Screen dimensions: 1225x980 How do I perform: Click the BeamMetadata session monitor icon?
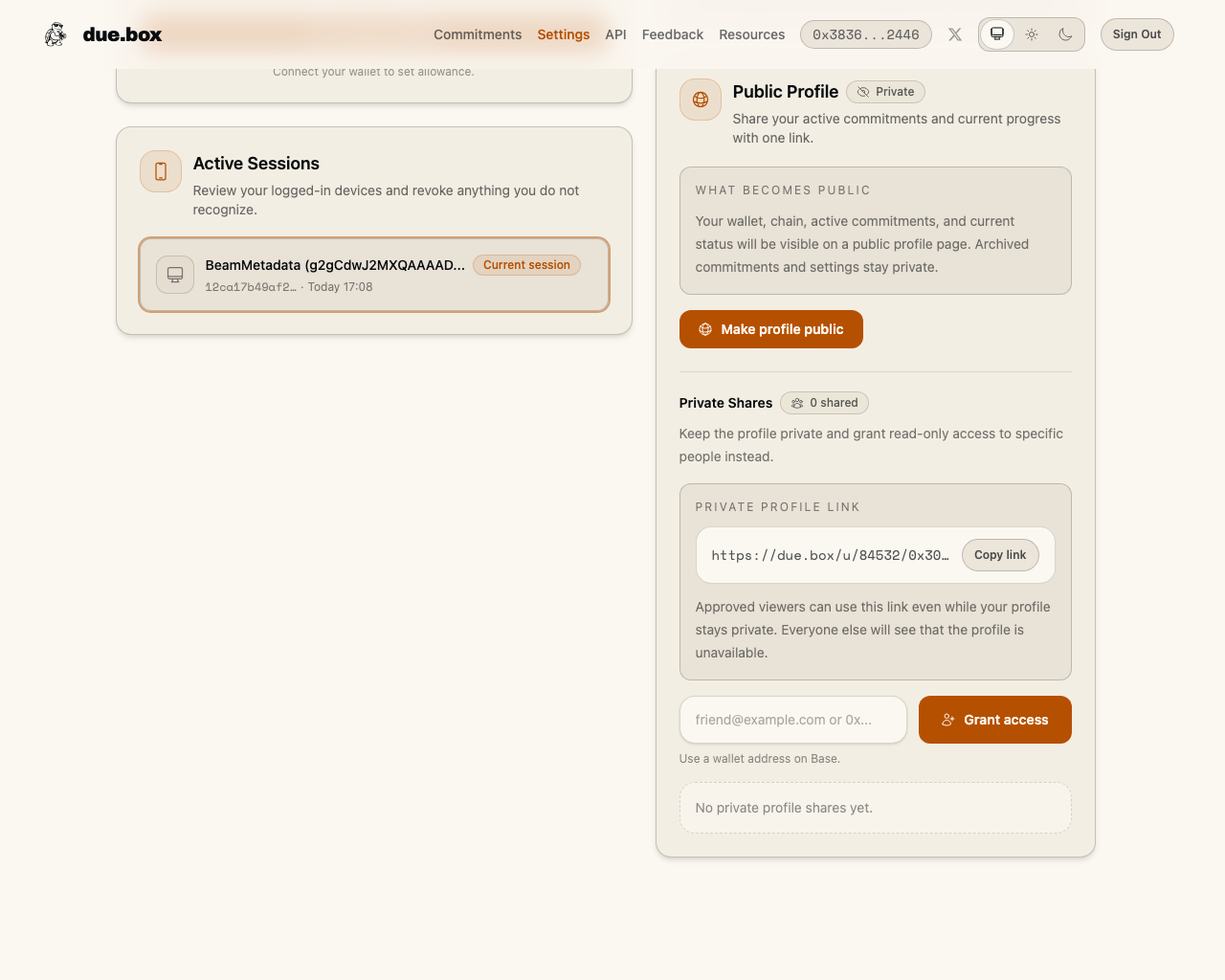click(x=175, y=275)
